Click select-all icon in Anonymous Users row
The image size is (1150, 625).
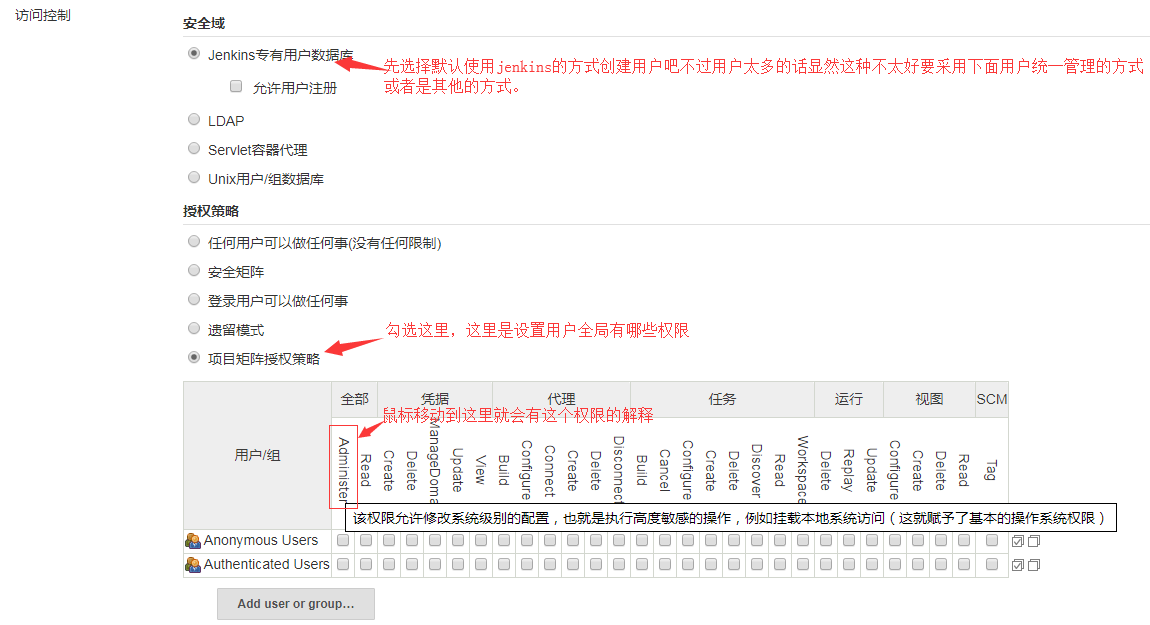pyautogui.click(x=1018, y=541)
